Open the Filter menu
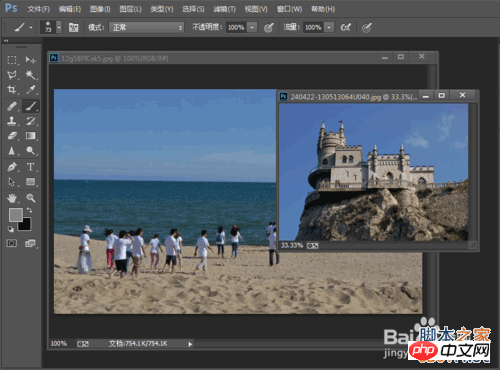 224,9
